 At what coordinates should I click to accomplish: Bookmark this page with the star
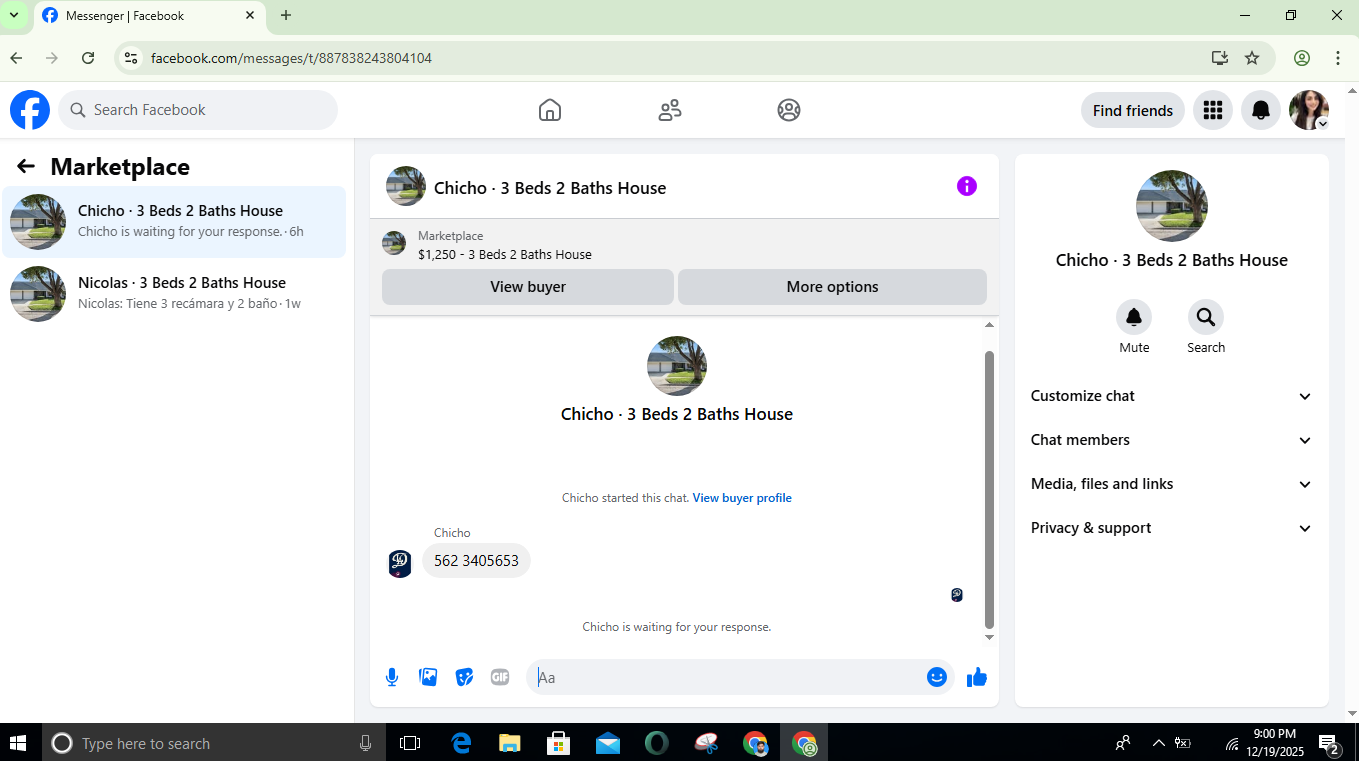pyautogui.click(x=1252, y=58)
